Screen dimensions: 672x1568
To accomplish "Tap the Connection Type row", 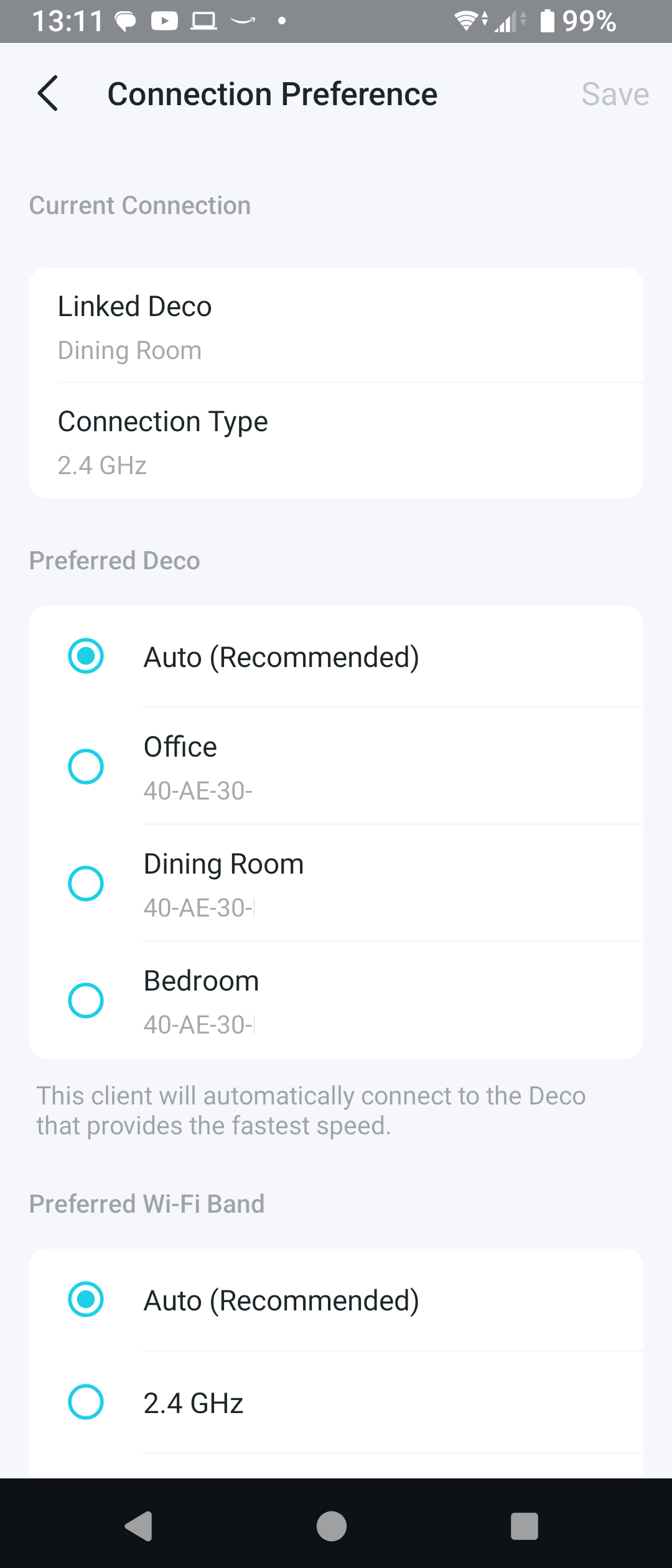I will click(x=336, y=442).
